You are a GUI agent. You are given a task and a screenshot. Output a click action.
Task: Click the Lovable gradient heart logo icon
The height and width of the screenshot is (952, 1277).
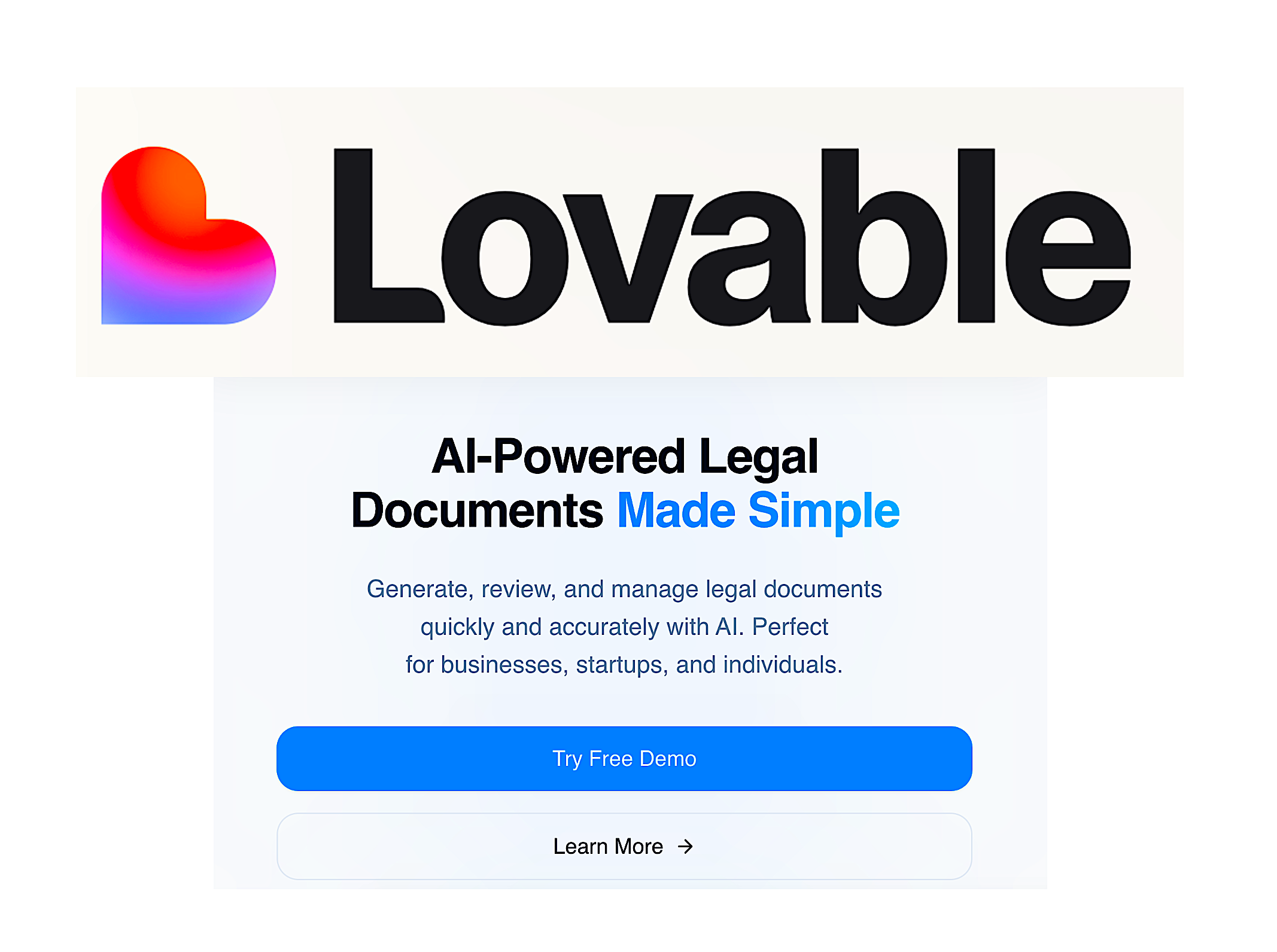tap(188, 236)
